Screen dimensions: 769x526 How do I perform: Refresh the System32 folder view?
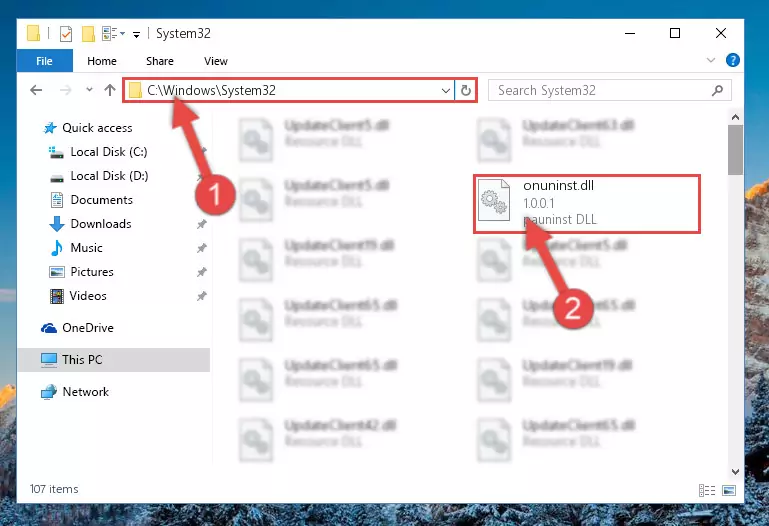coord(465,90)
